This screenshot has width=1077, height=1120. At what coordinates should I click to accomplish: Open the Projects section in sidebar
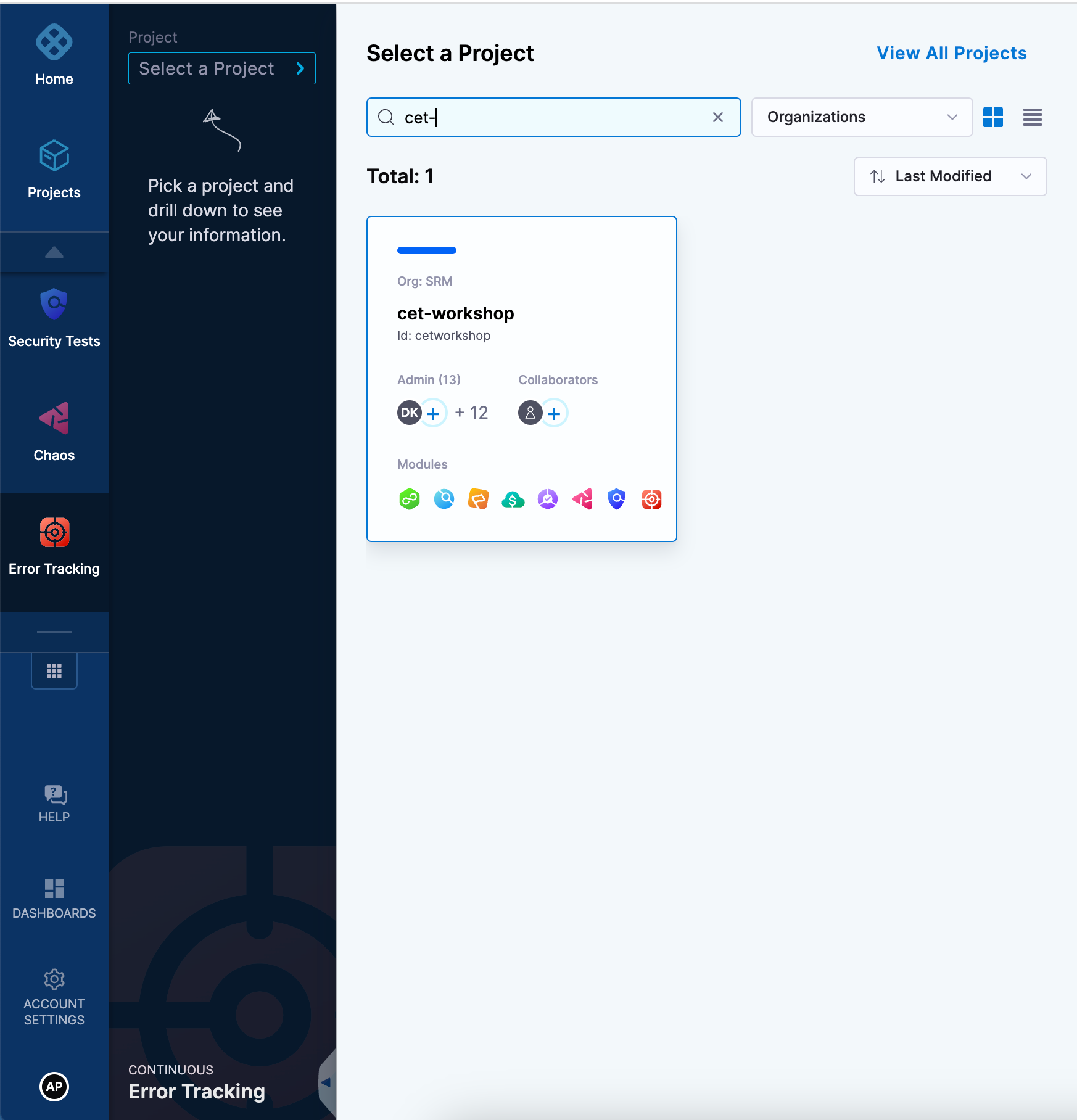coord(54,170)
